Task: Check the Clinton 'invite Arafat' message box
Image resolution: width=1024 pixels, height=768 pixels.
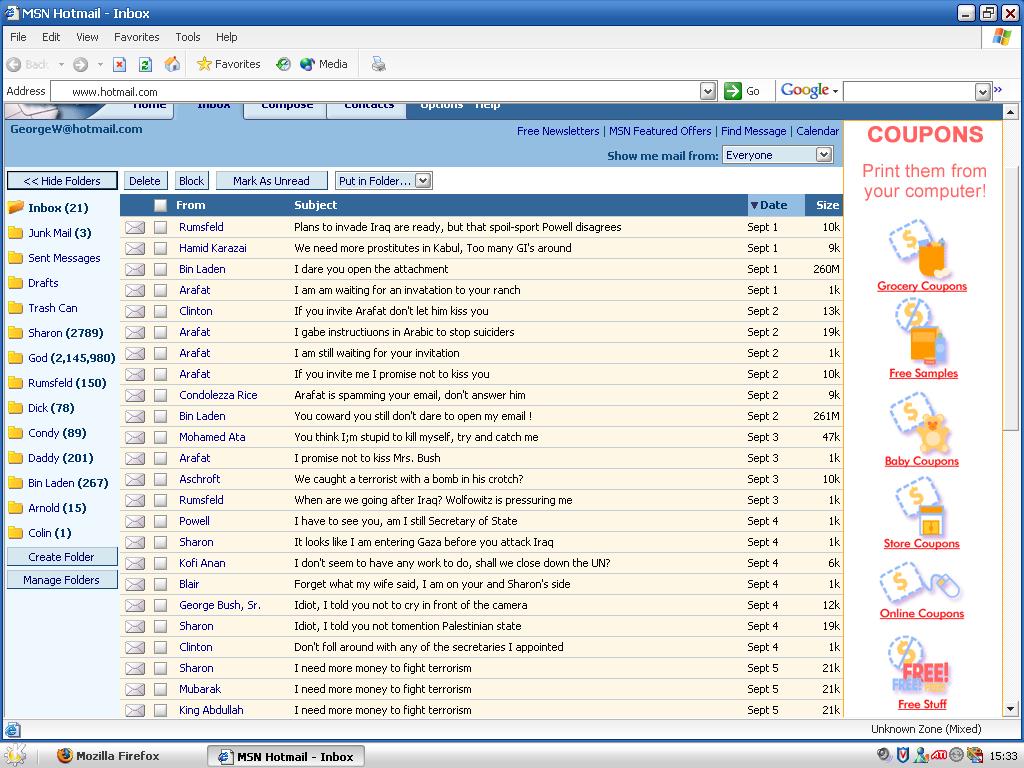Action: [x=160, y=312]
